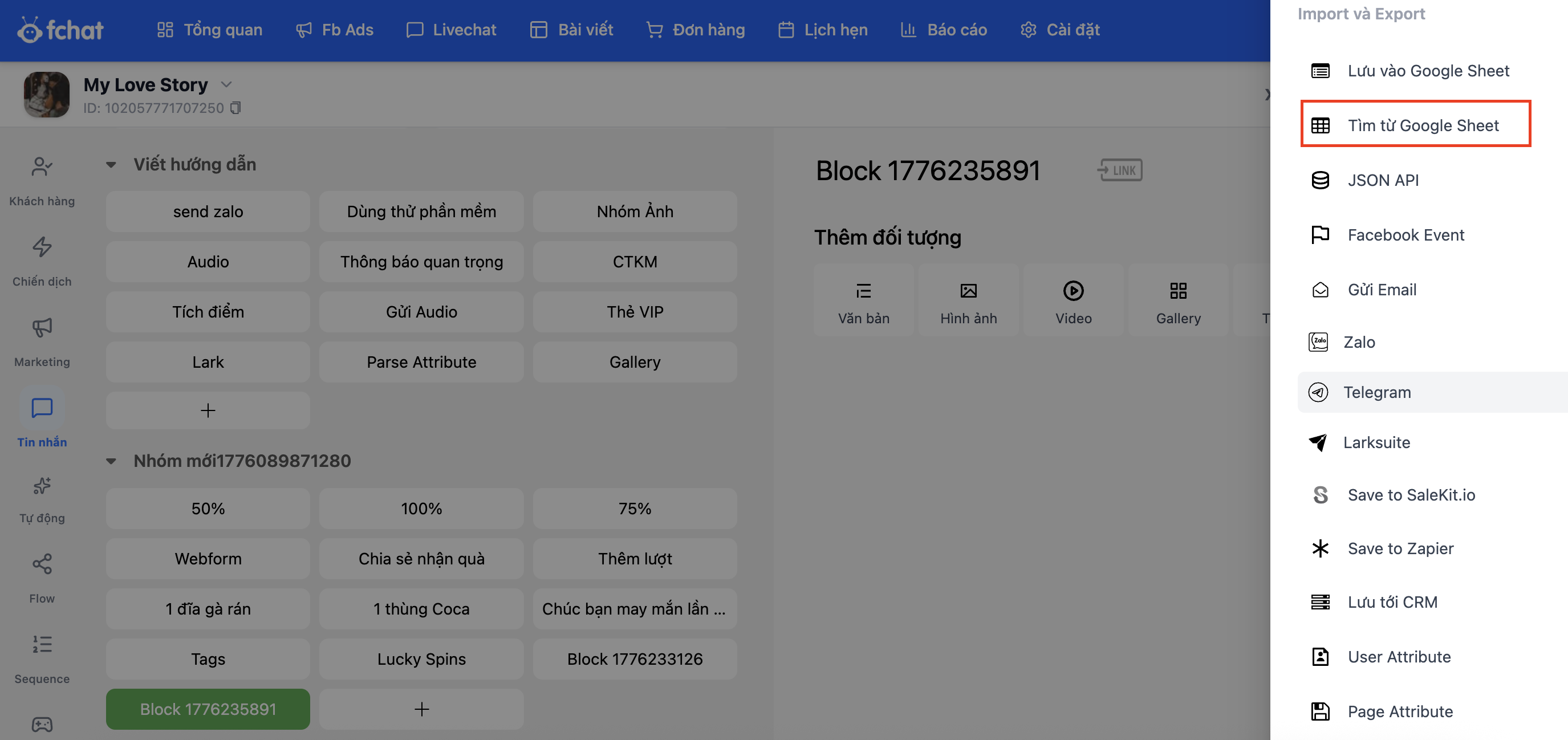The height and width of the screenshot is (740, 1568).
Task: Copy page ID with copy icon
Action: coord(235,108)
